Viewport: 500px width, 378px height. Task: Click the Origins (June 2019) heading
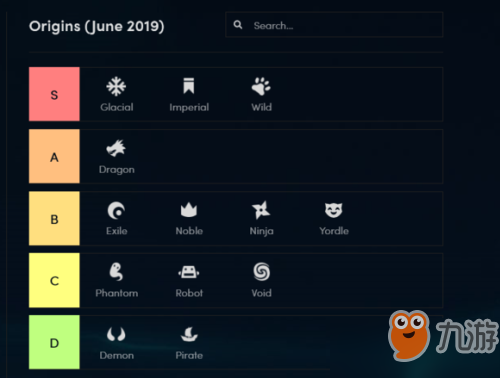[97, 26]
